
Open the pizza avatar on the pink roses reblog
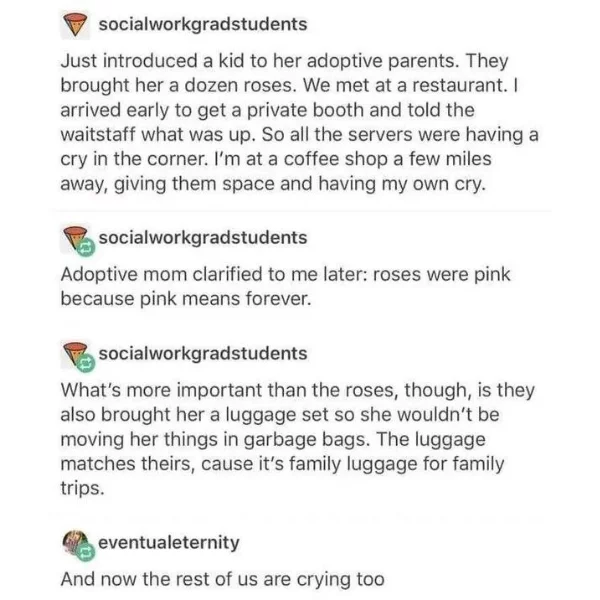(x=74, y=237)
